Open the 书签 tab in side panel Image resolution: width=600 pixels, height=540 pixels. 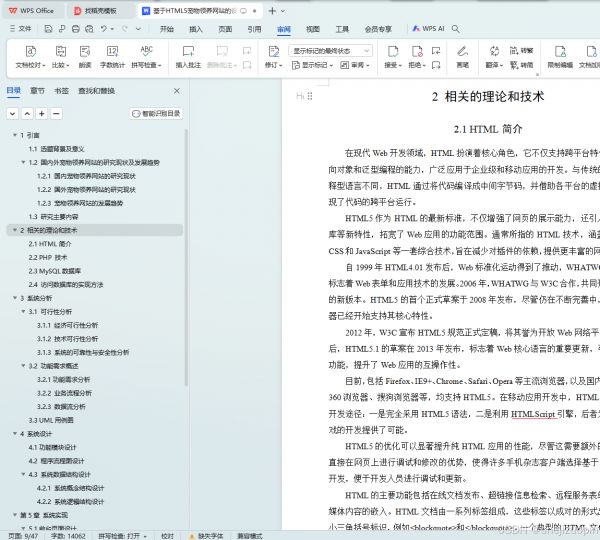[x=62, y=91]
